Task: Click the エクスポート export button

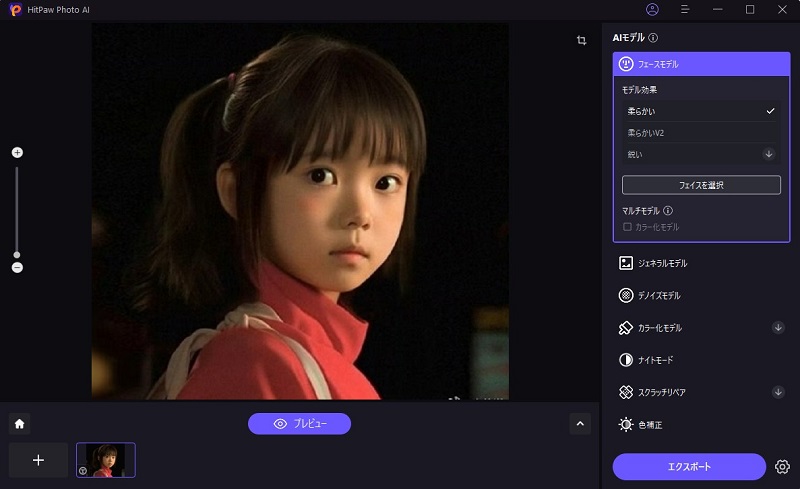Action: pos(689,467)
